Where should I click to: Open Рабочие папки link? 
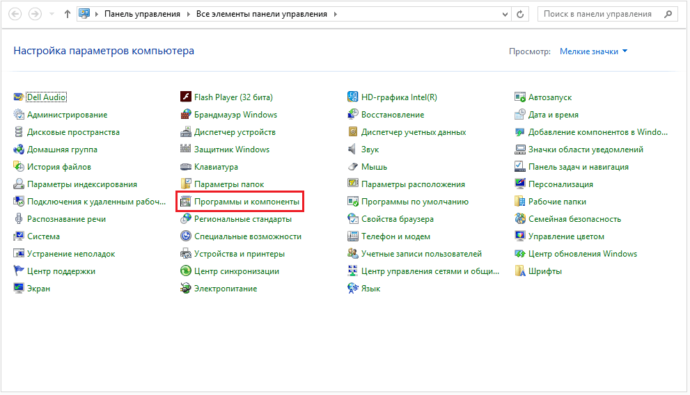point(557,201)
